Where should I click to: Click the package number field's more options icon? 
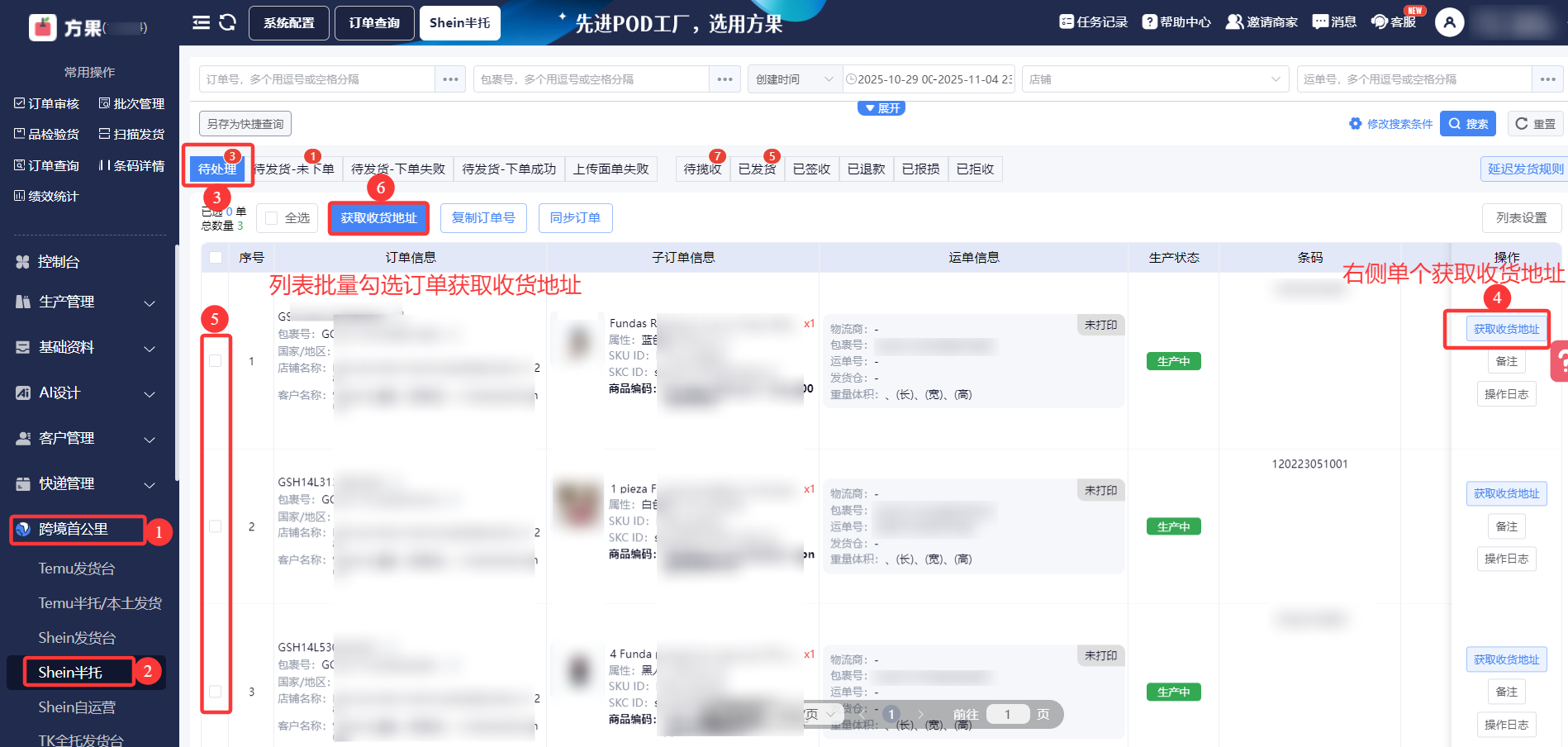[725, 79]
